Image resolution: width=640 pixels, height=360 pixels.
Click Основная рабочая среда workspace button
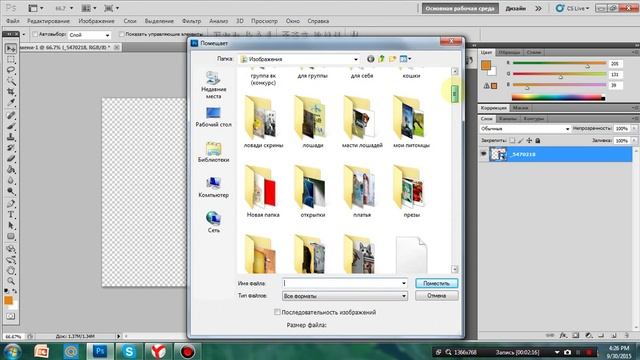(460, 8)
